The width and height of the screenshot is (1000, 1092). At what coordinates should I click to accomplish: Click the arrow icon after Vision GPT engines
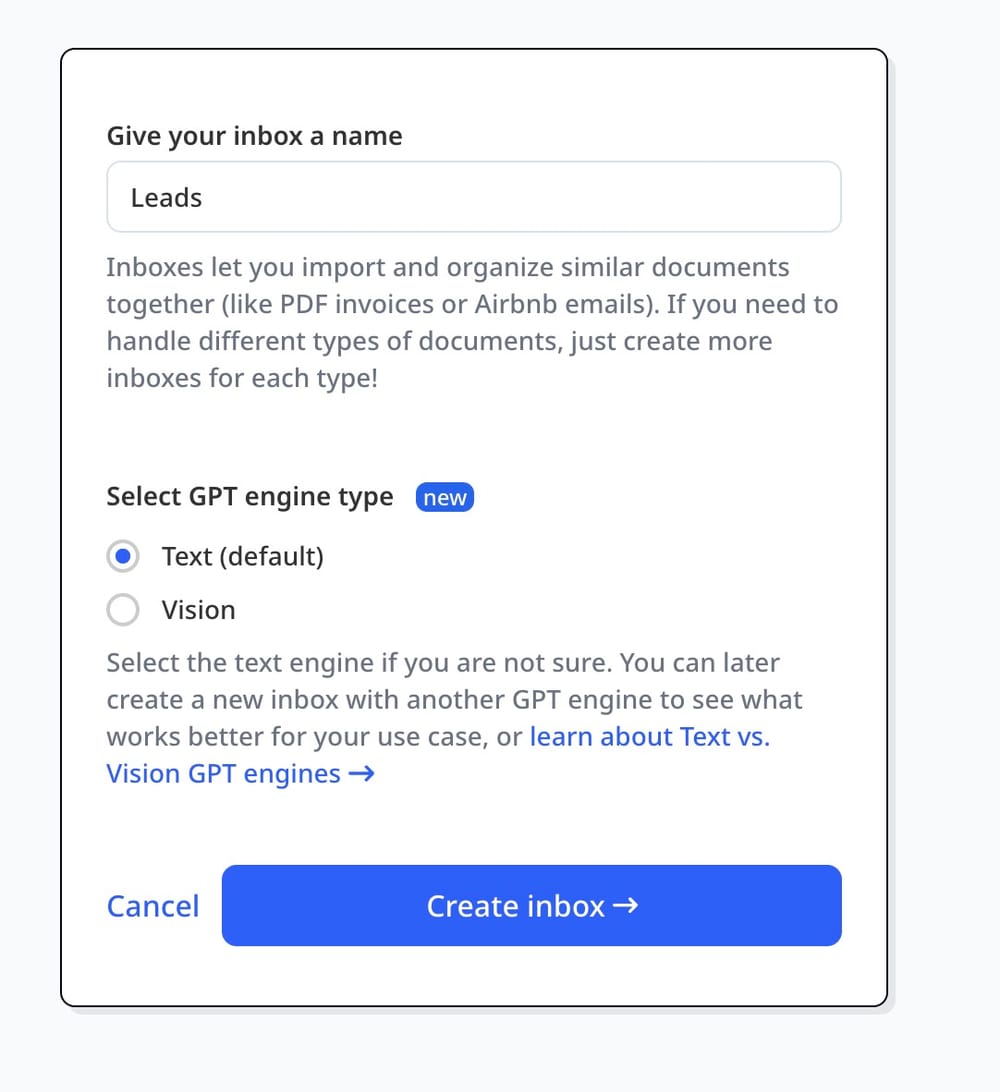pos(362,774)
